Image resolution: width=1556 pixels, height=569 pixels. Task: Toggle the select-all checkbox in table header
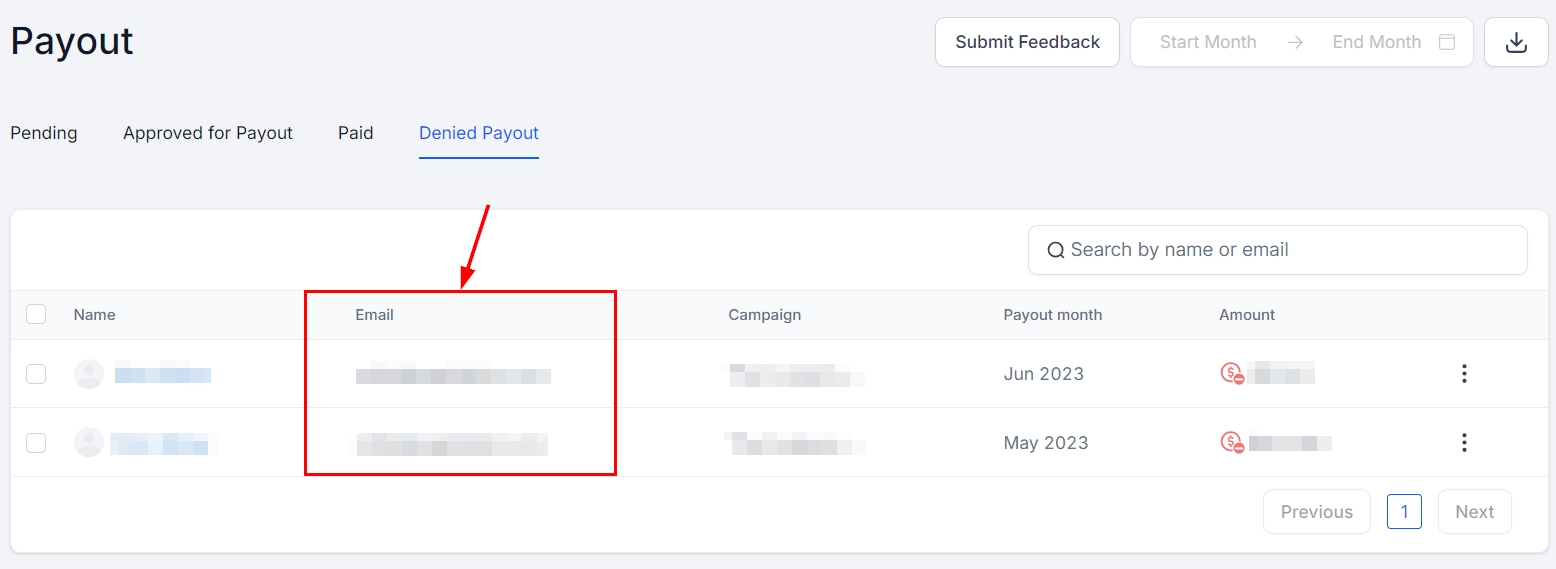pos(36,314)
